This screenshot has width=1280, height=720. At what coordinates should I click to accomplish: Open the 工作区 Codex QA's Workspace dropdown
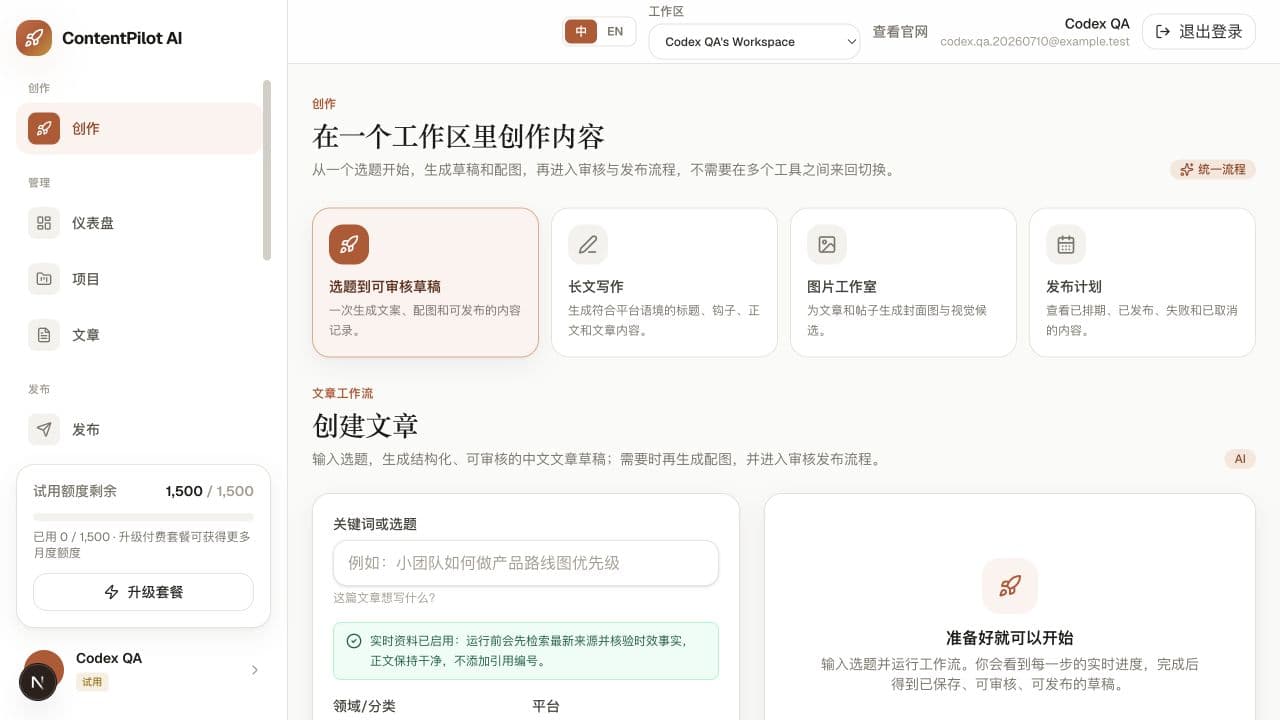pyautogui.click(x=754, y=42)
